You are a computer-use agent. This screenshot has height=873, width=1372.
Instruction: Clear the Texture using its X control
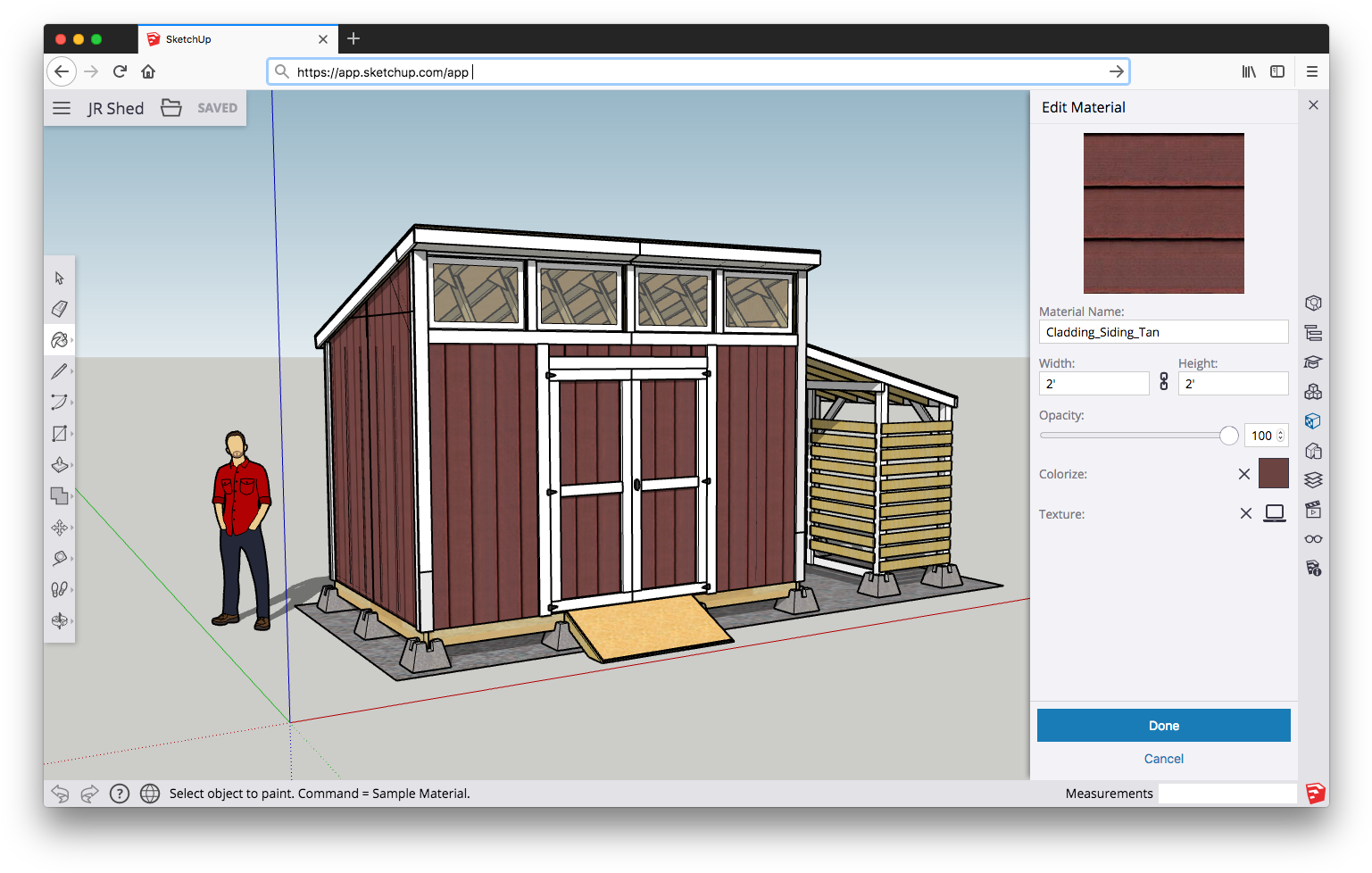(x=1246, y=513)
